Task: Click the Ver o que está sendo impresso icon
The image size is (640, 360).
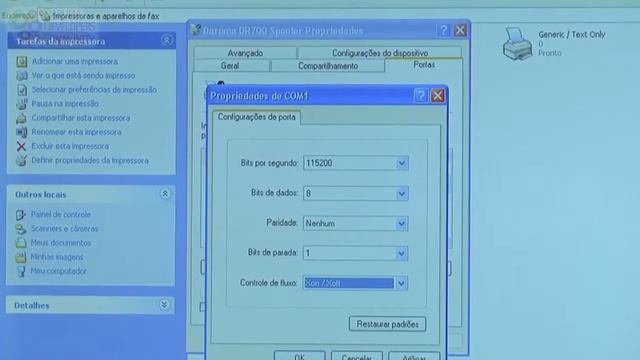Action: point(22,76)
